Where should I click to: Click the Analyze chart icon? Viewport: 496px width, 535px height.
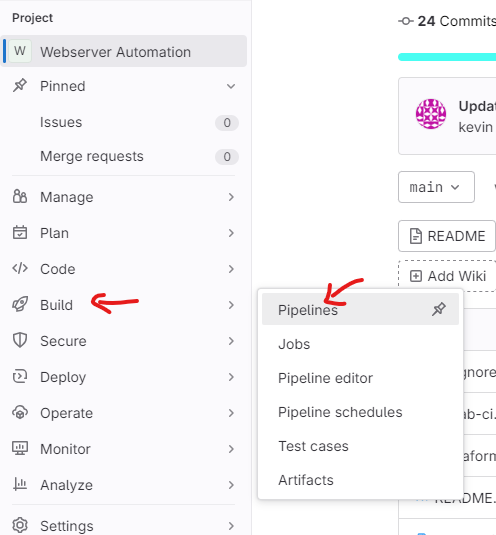point(20,484)
